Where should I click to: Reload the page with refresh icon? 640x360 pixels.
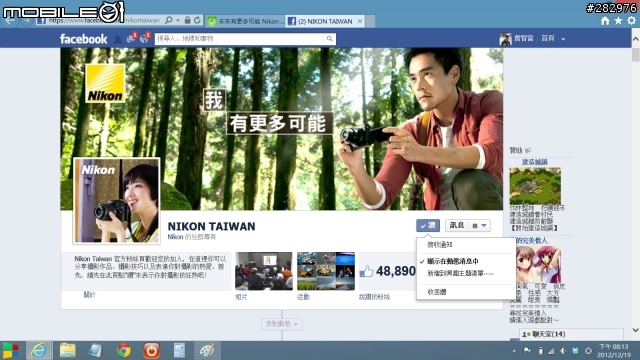click(x=198, y=20)
